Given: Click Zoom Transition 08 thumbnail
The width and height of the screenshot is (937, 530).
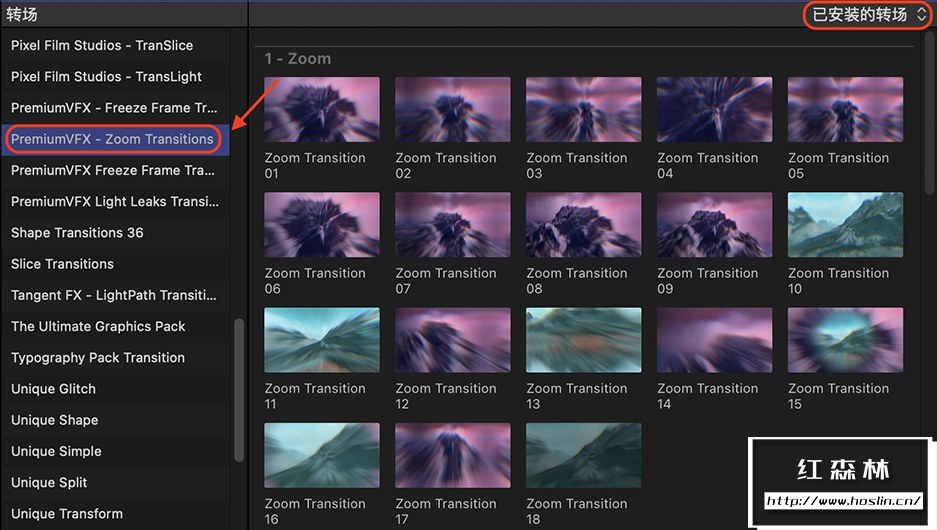Looking at the screenshot, I should [x=584, y=225].
